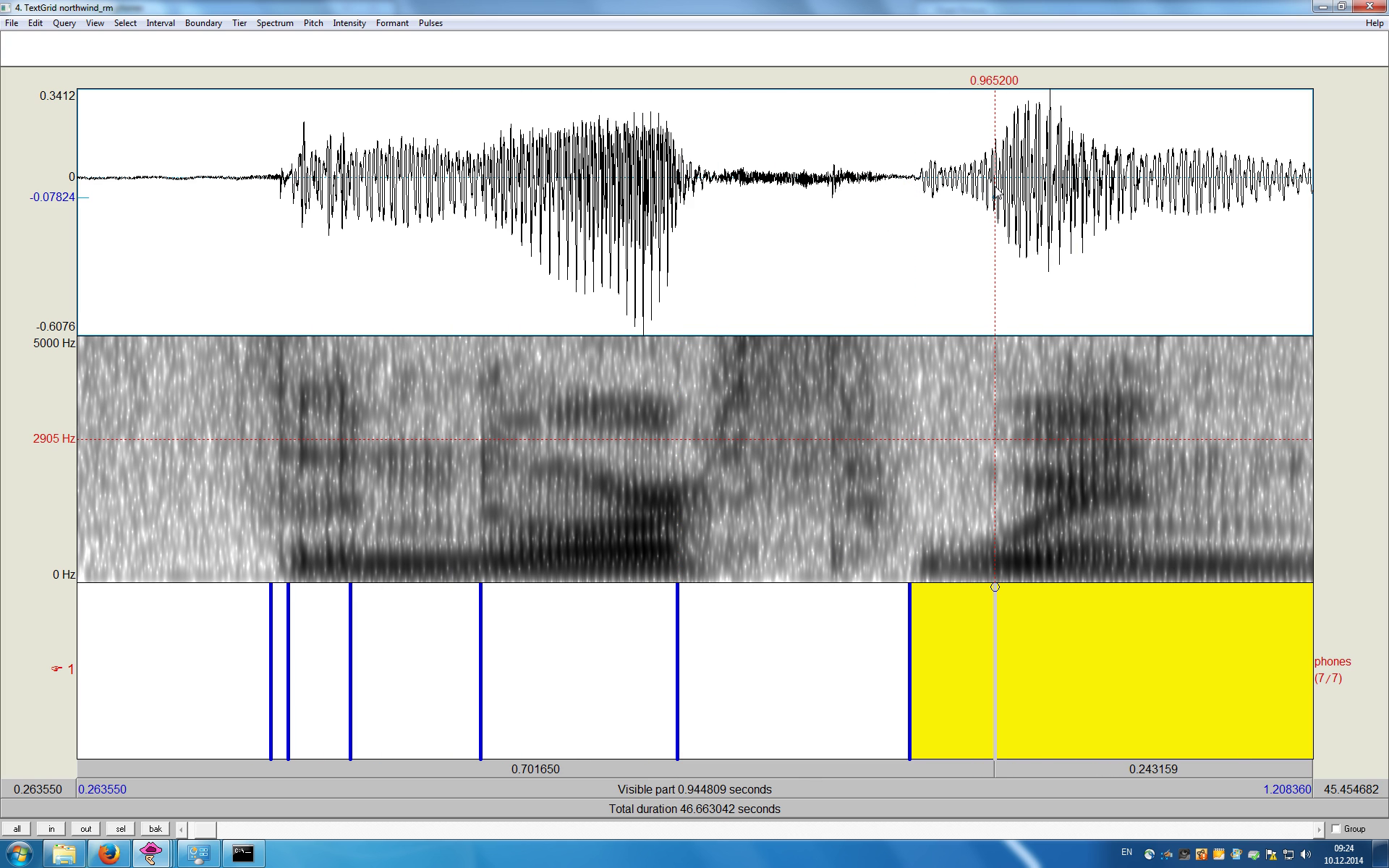Open the Control Panel taskbar icon

click(x=198, y=854)
